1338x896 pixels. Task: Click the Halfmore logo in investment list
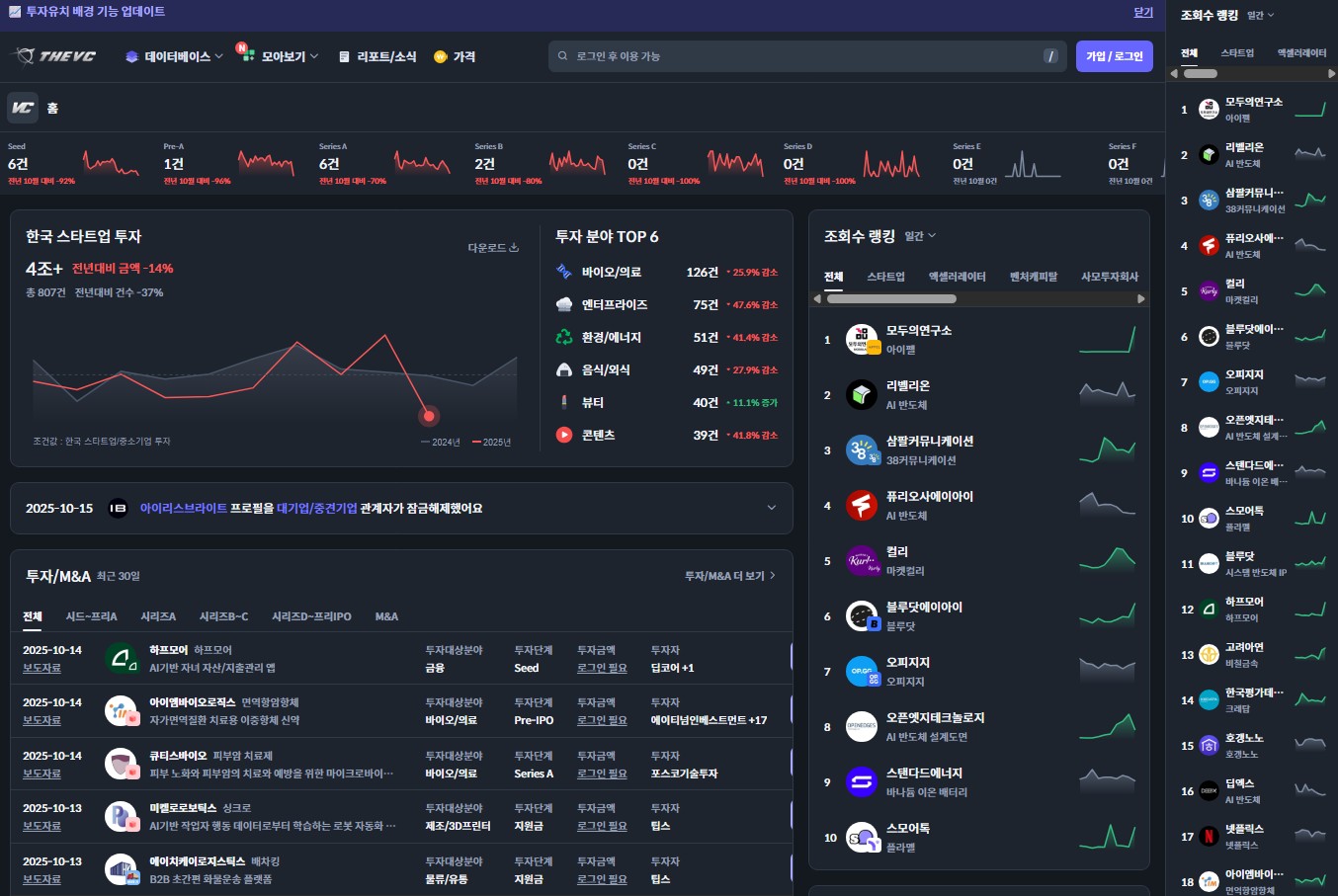(122, 659)
